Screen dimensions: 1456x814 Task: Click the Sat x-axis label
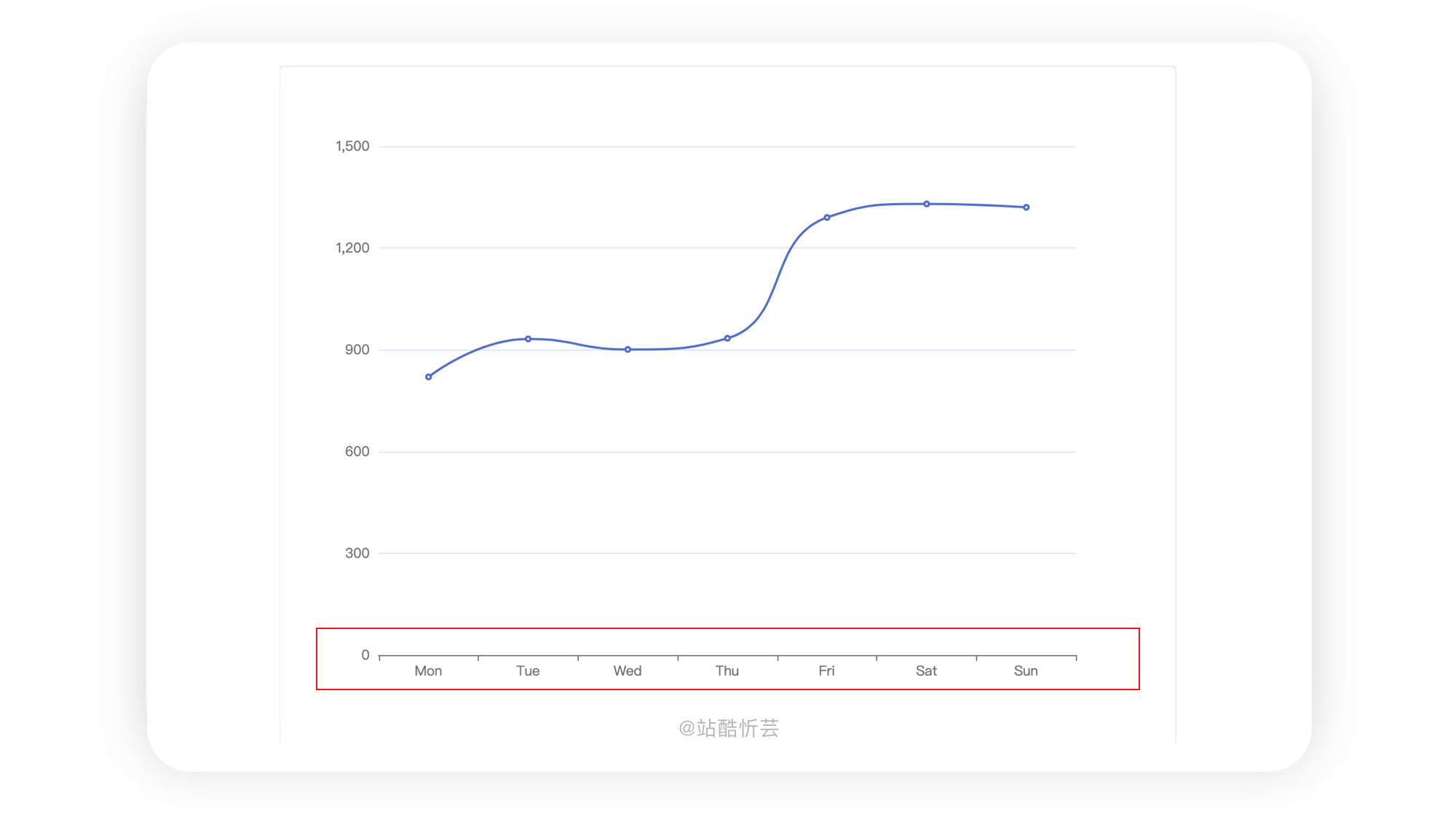[926, 671]
